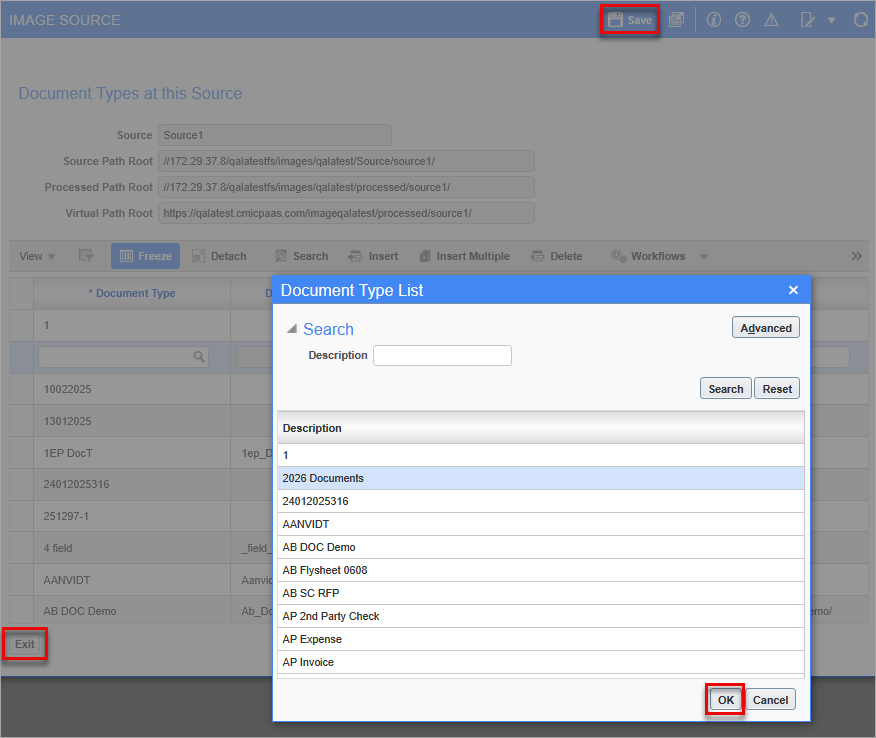876x738 pixels.
Task: Select the 'AP Invoice' row
Action: pos(541,661)
